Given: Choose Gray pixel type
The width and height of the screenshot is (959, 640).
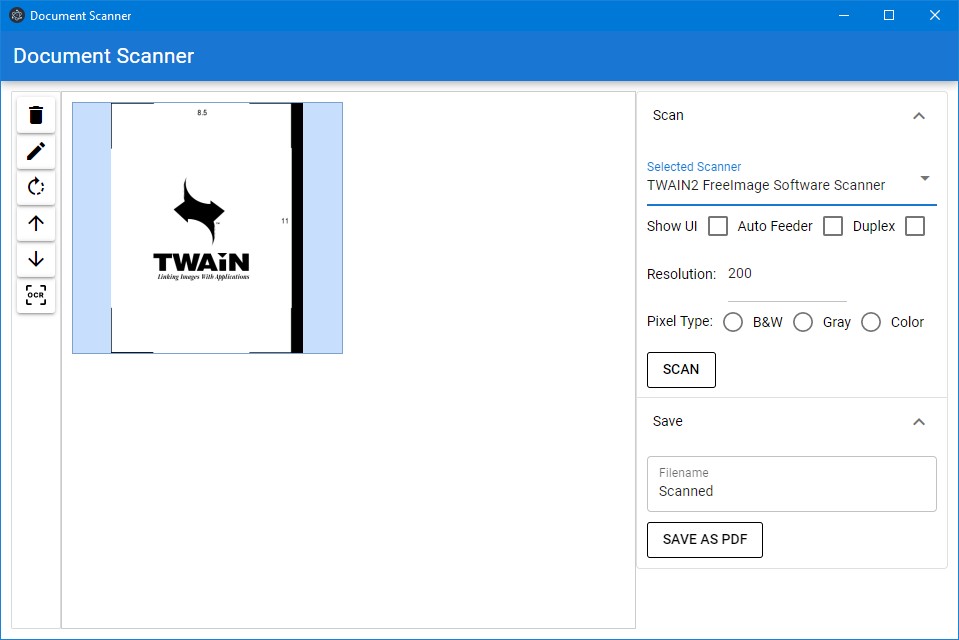Looking at the screenshot, I should coord(802,322).
